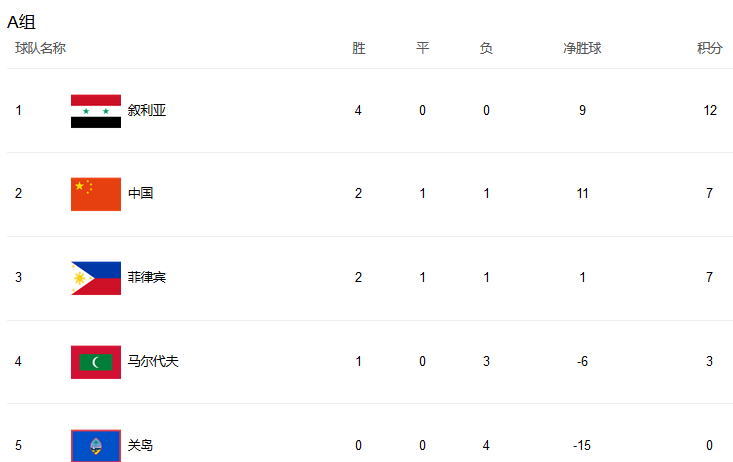Open the 叙利亚 team link

click(146, 111)
